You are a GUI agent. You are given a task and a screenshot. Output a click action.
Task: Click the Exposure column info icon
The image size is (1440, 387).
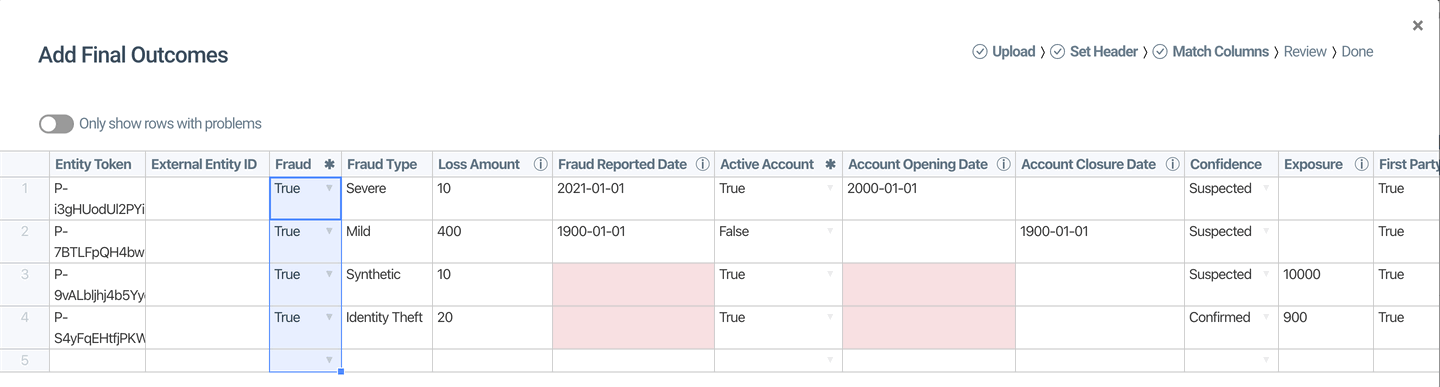(x=1361, y=164)
